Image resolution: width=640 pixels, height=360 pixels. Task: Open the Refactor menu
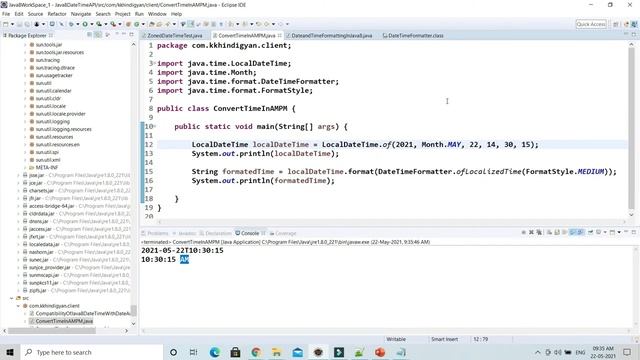[57, 14]
